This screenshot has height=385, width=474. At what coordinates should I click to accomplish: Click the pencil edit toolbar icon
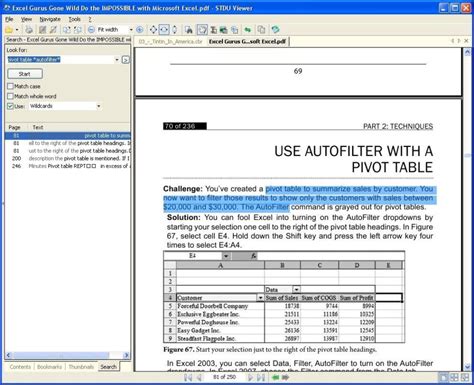(53, 30)
